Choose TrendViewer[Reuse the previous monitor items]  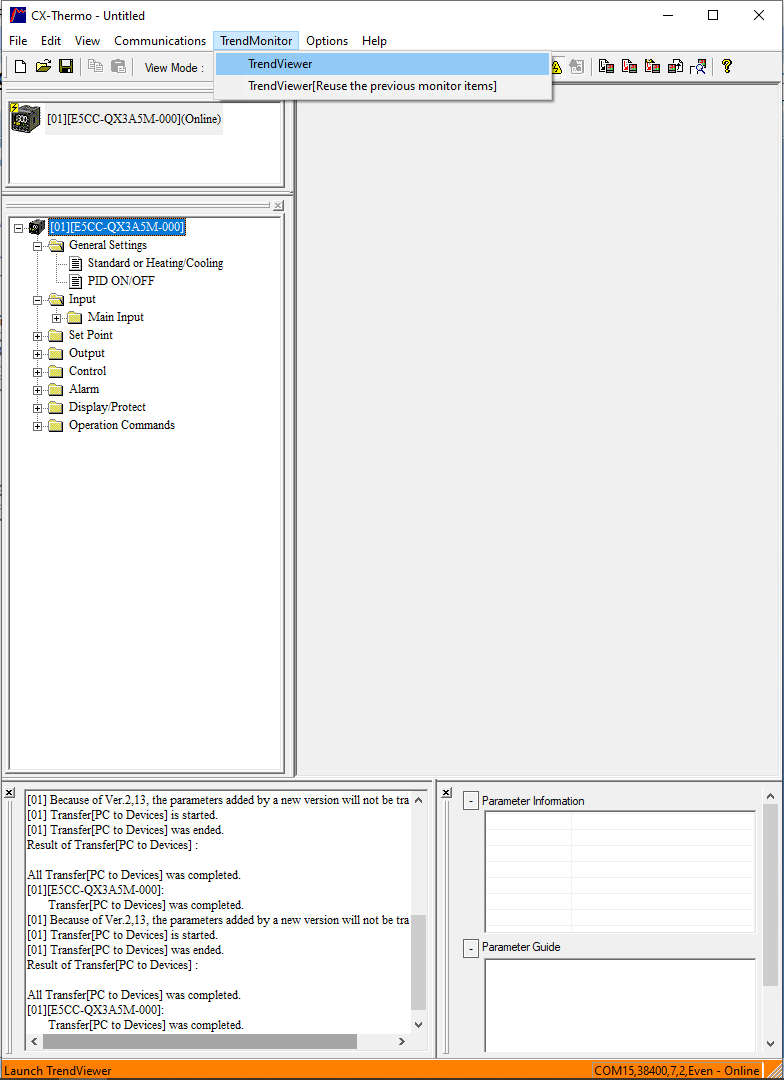click(382, 86)
